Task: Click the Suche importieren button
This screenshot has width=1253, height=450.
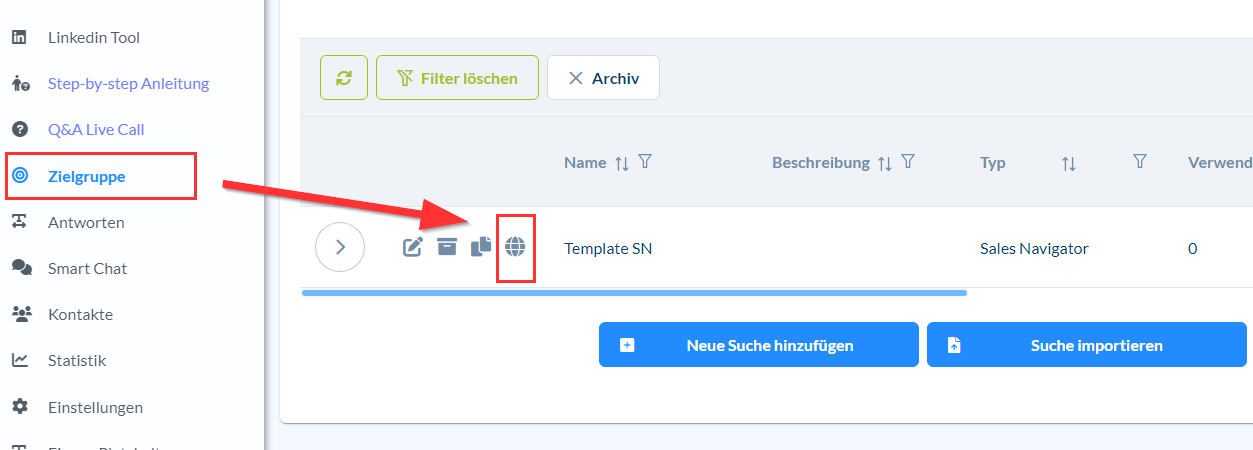Action: (1086, 345)
